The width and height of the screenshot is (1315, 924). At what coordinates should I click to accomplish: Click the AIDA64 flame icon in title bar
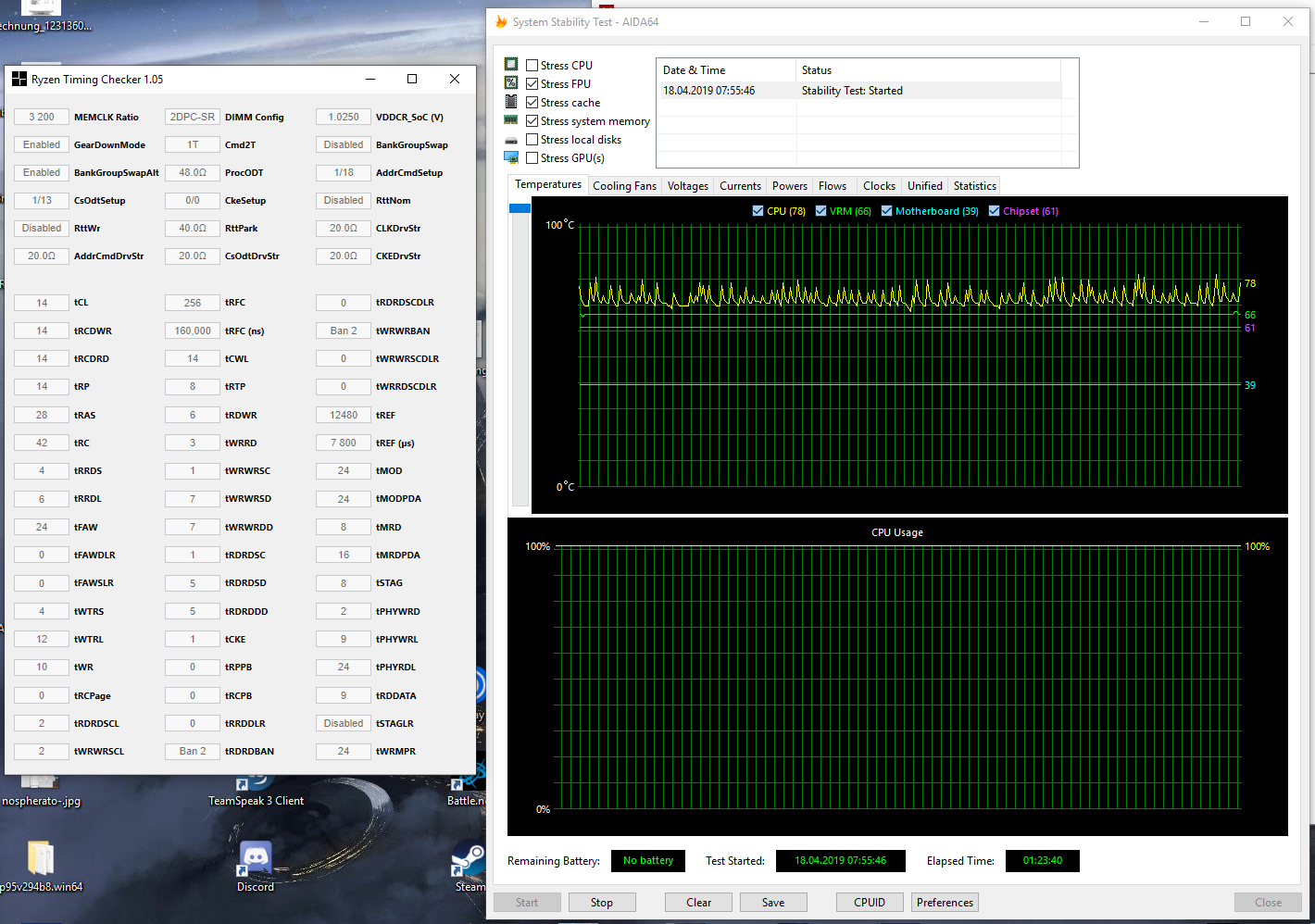point(501,22)
